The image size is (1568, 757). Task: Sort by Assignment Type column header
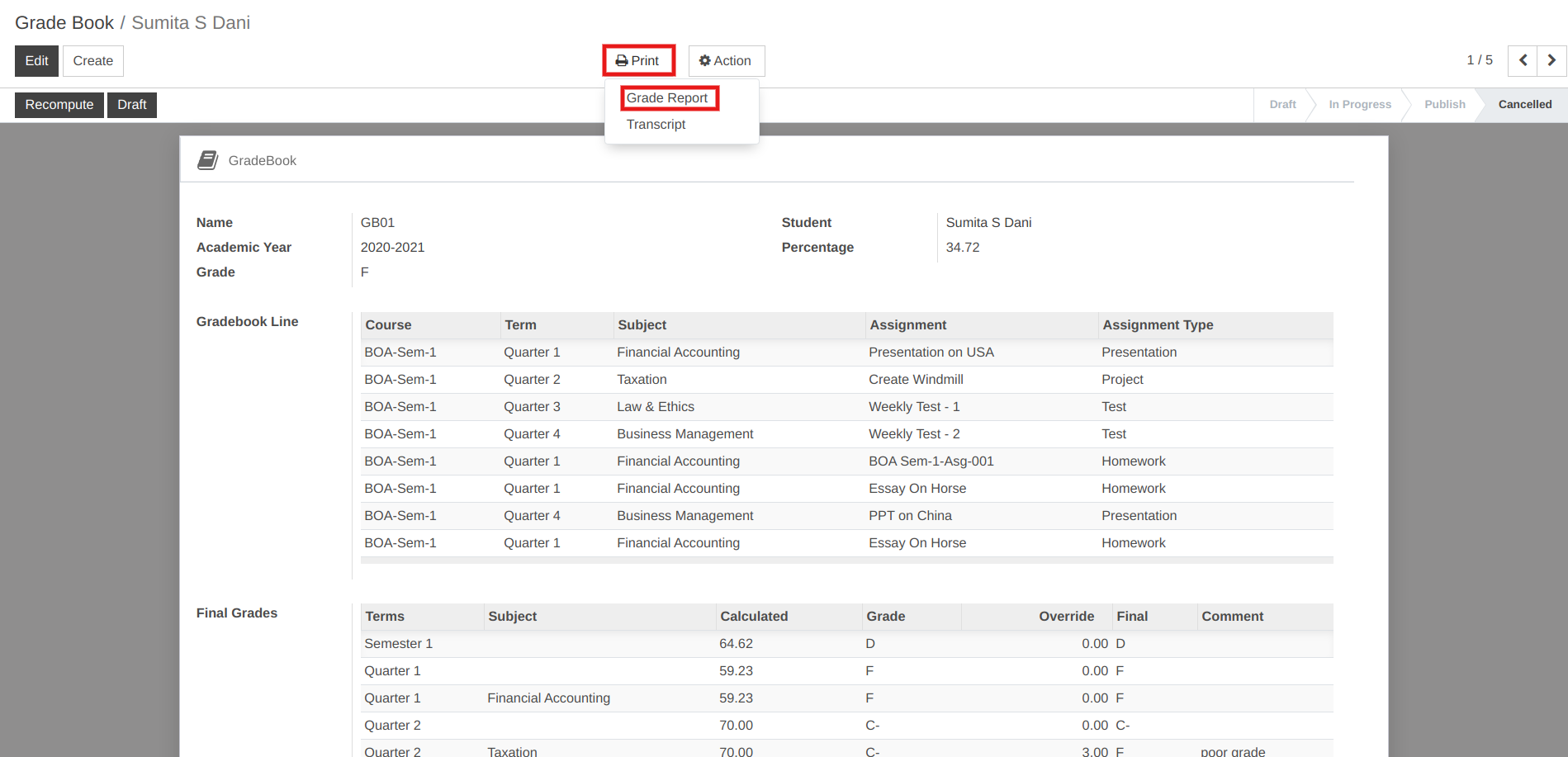click(x=1215, y=325)
